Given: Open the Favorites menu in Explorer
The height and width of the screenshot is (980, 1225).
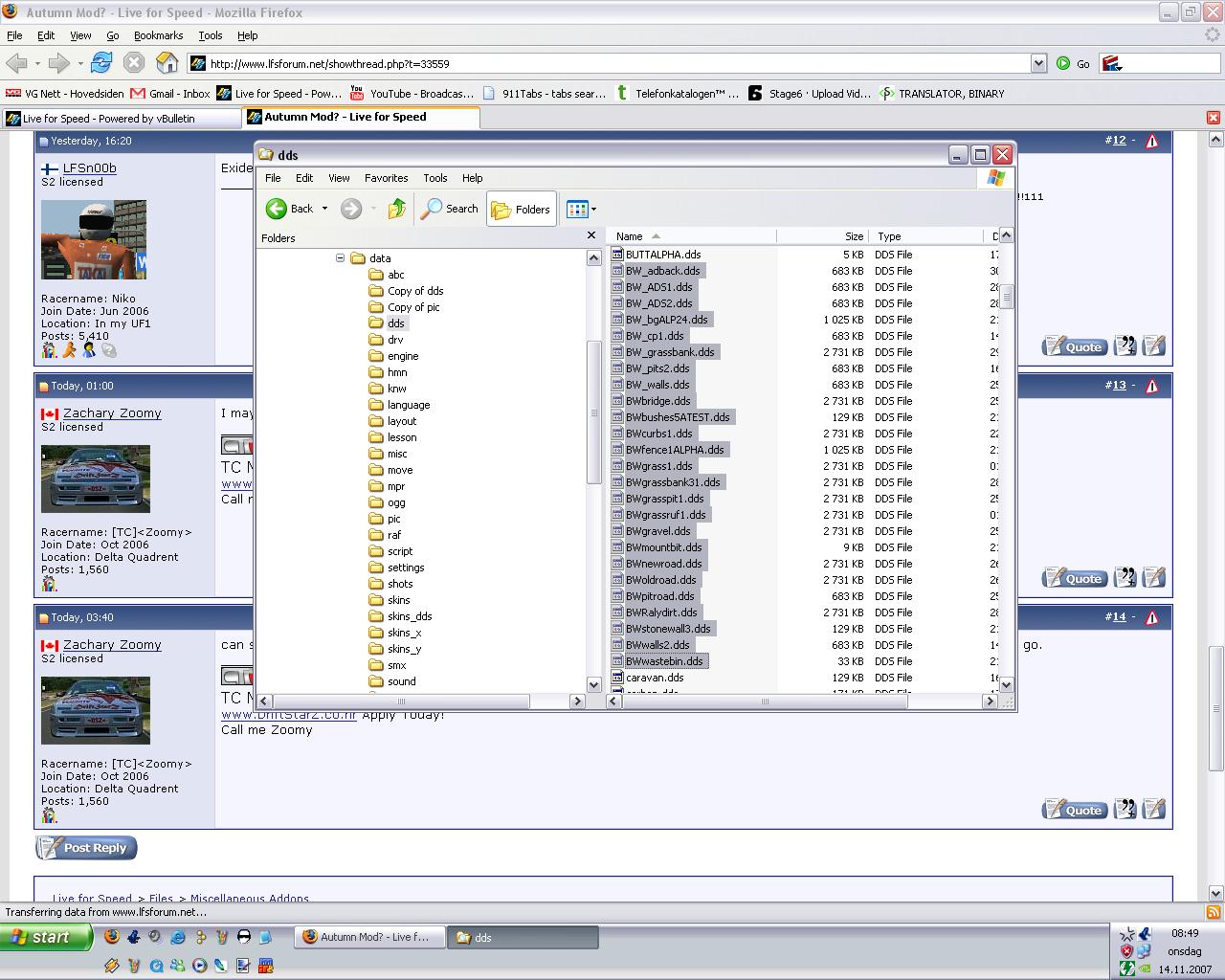Looking at the screenshot, I should coord(387,178).
